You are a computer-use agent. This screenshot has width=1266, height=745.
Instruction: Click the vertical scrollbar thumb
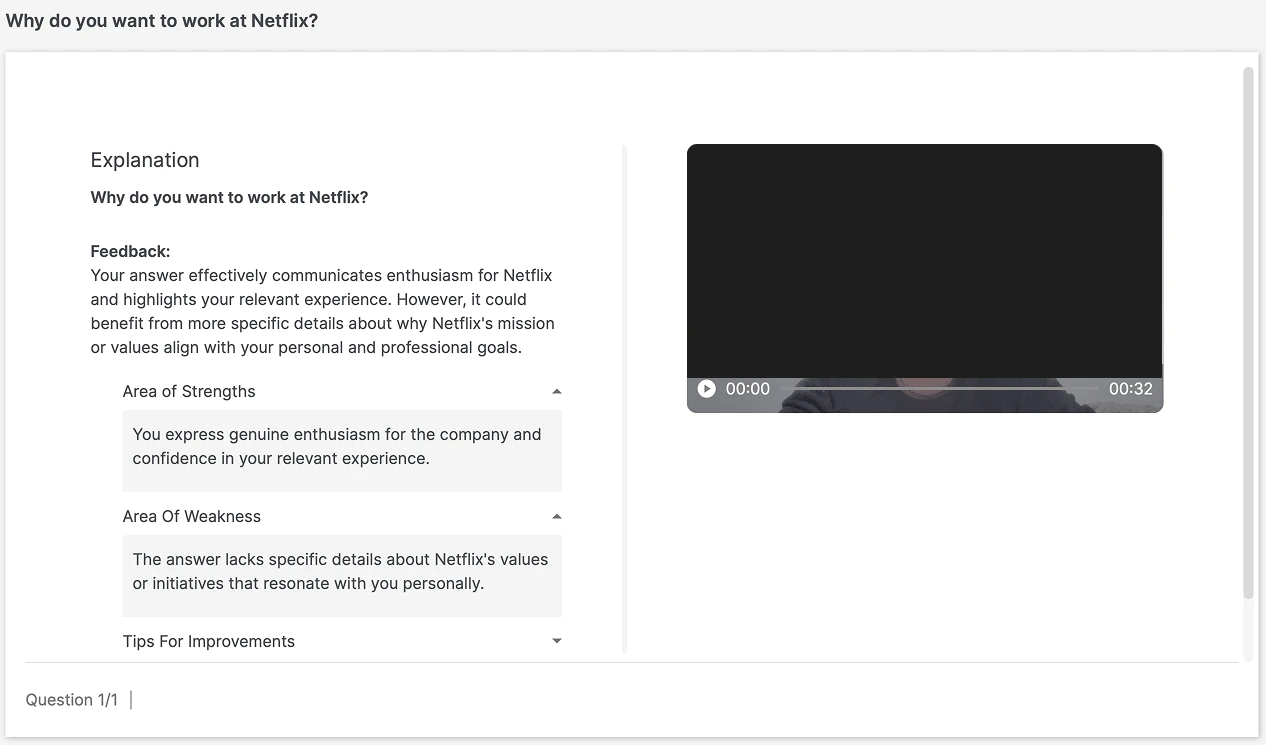[1248, 333]
